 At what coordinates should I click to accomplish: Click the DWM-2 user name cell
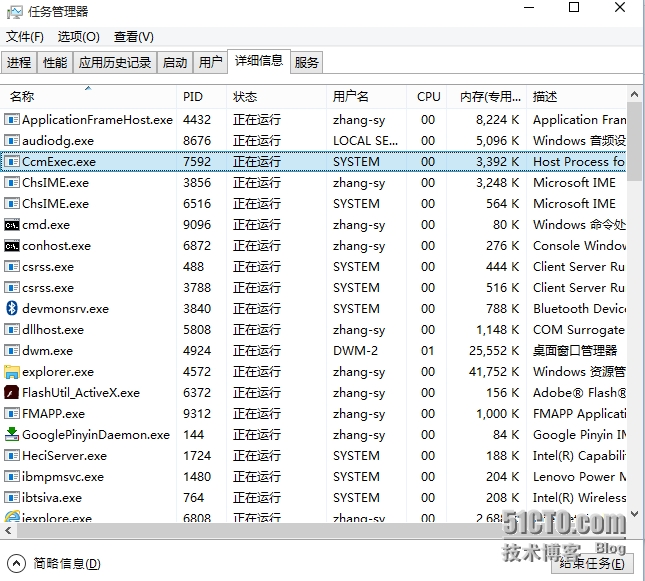[355, 351]
